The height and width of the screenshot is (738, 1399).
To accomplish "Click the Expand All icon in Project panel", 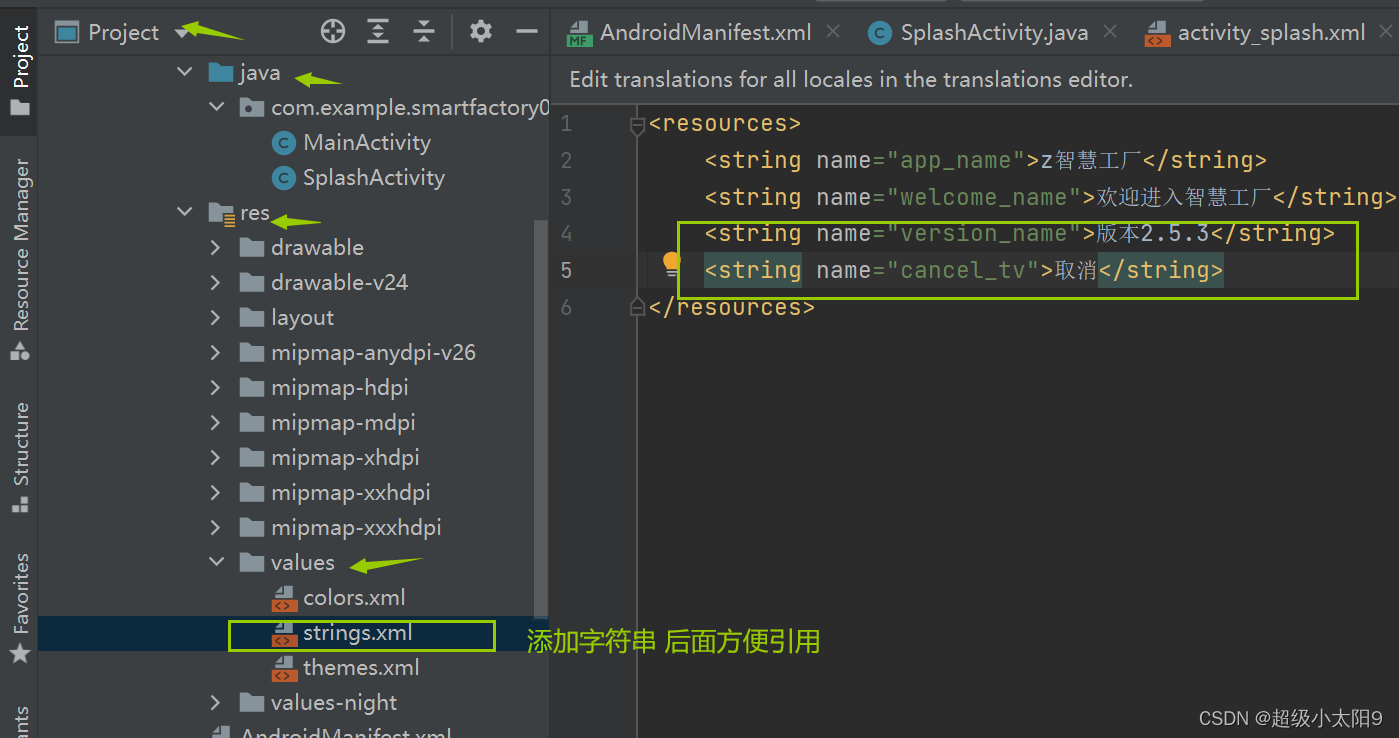I will (378, 32).
